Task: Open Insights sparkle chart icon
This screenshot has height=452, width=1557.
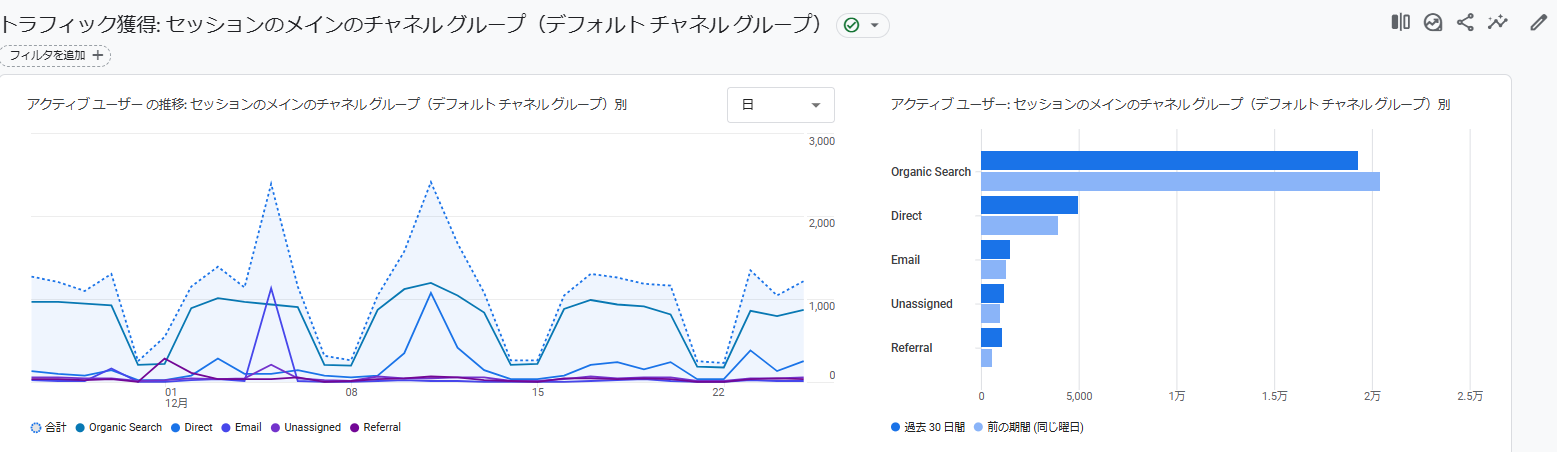Action: (1497, 22)
